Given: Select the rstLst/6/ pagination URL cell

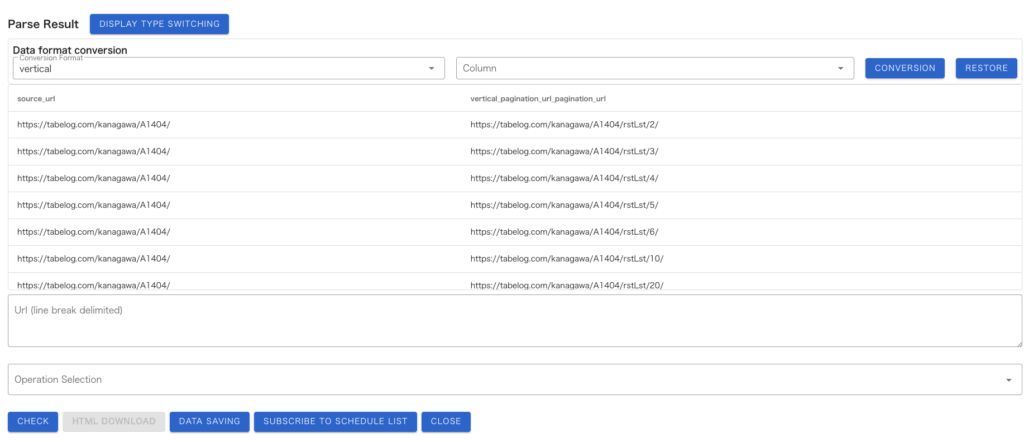Looking at the screenshot, I should click(564, 232).
